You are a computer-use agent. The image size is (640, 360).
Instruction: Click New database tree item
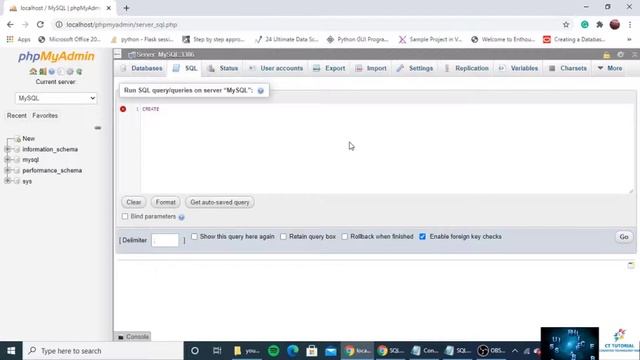click(29, 139)
